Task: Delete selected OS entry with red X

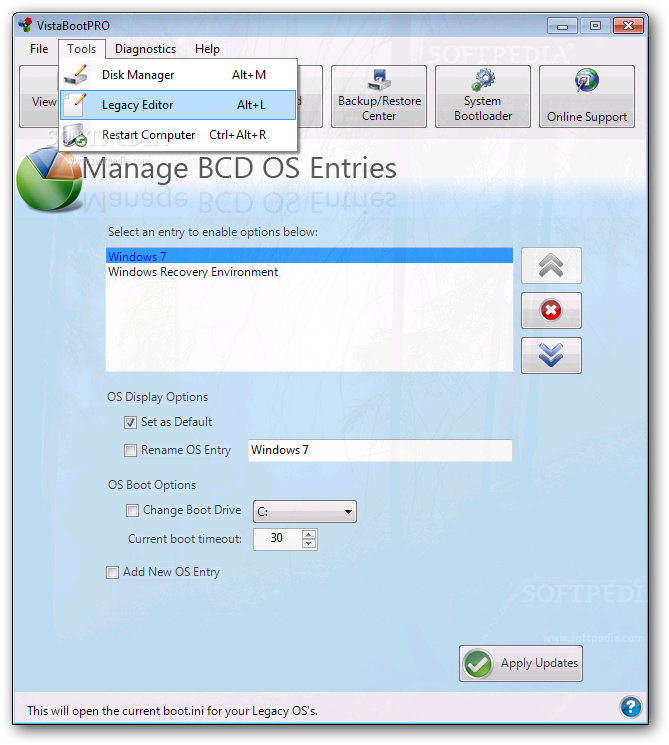Action: pos(551,310)
